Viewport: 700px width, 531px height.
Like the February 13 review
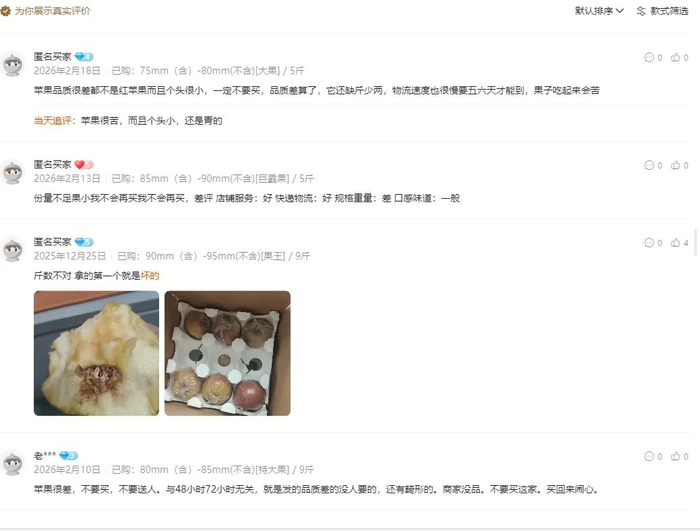pyautogui.click(x=679, y=165)
